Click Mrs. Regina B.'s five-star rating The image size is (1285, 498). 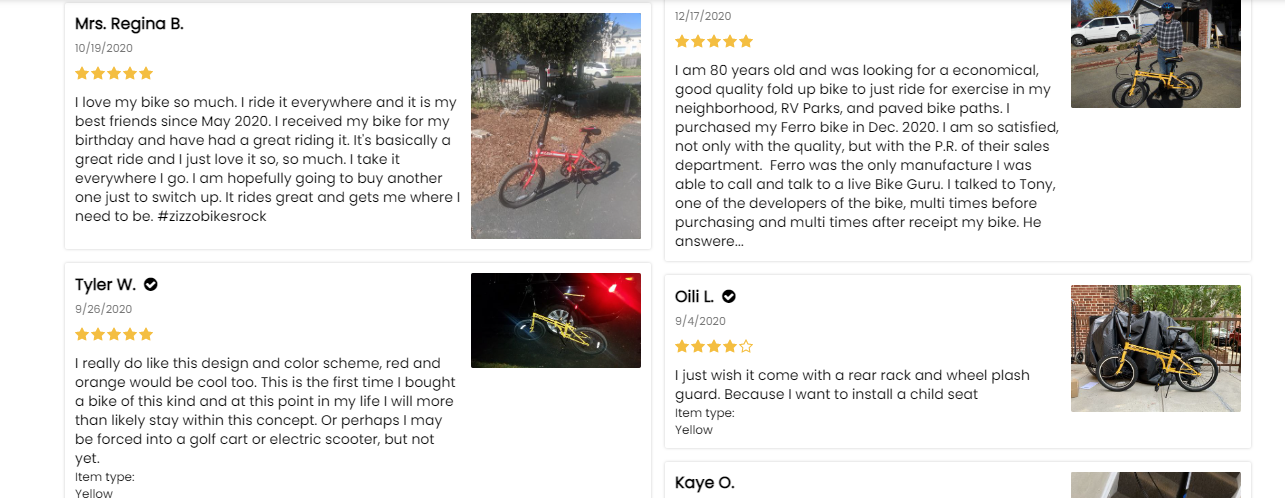click(x=114, y=73)
